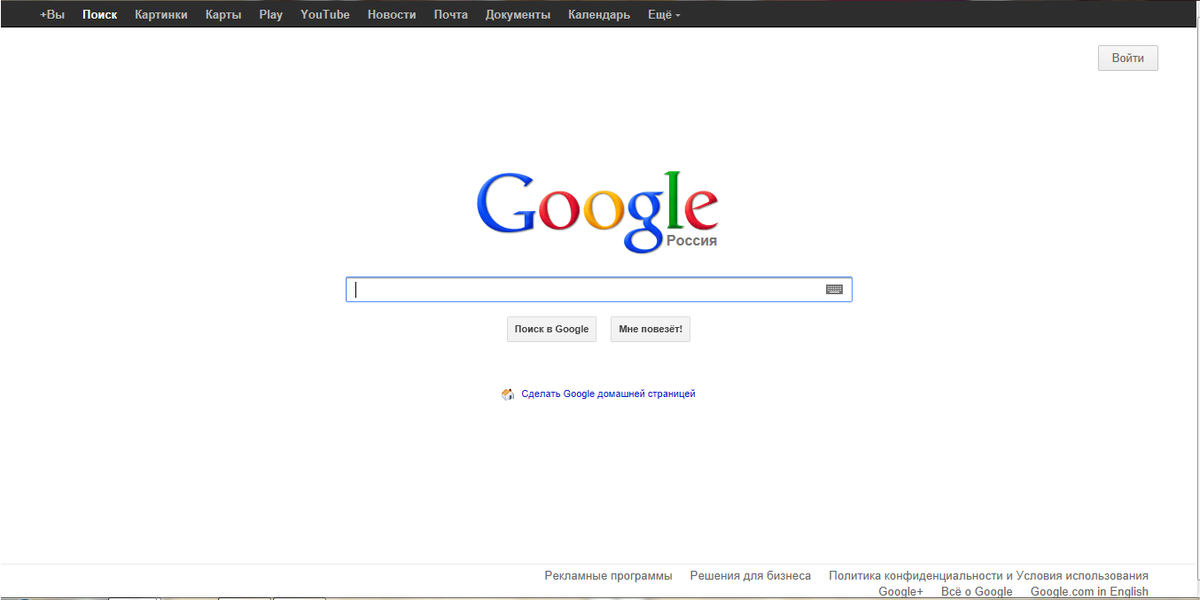
Task: Open the virtual keyboard icon in search box
Action: (834, 289)
